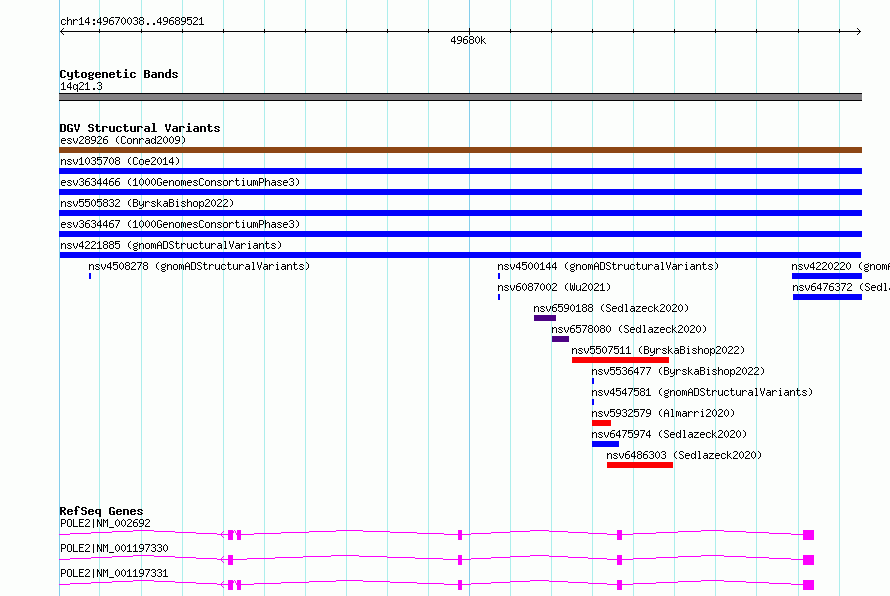Click the nsv4547581 (gnomADStructuralVariants) label
This screenshot has width=890, height=596.
(x=702, y=392)
